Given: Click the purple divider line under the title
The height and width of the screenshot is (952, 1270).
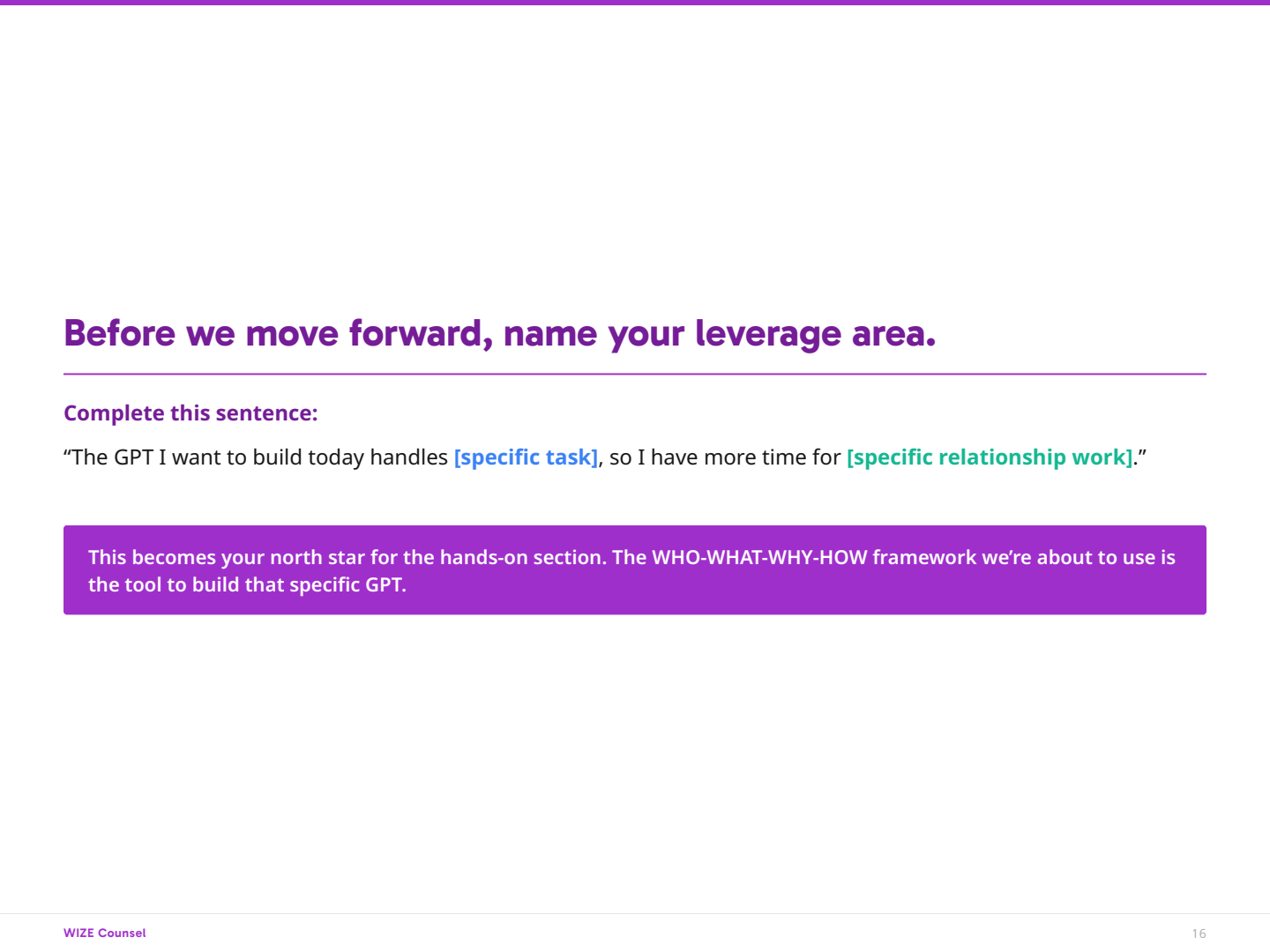Looking at the screenshot, I should [x=635, y=374].
